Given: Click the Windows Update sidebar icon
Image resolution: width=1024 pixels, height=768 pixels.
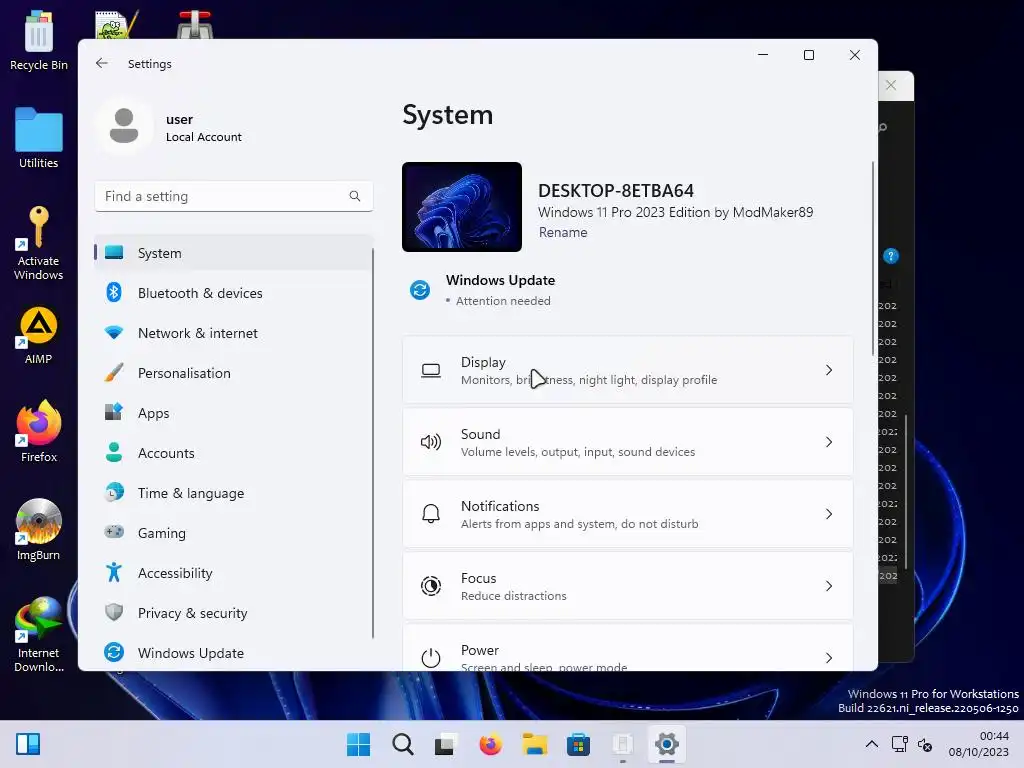Looking at the screenshot, I should pyautogui.click(x=114, y=652).
